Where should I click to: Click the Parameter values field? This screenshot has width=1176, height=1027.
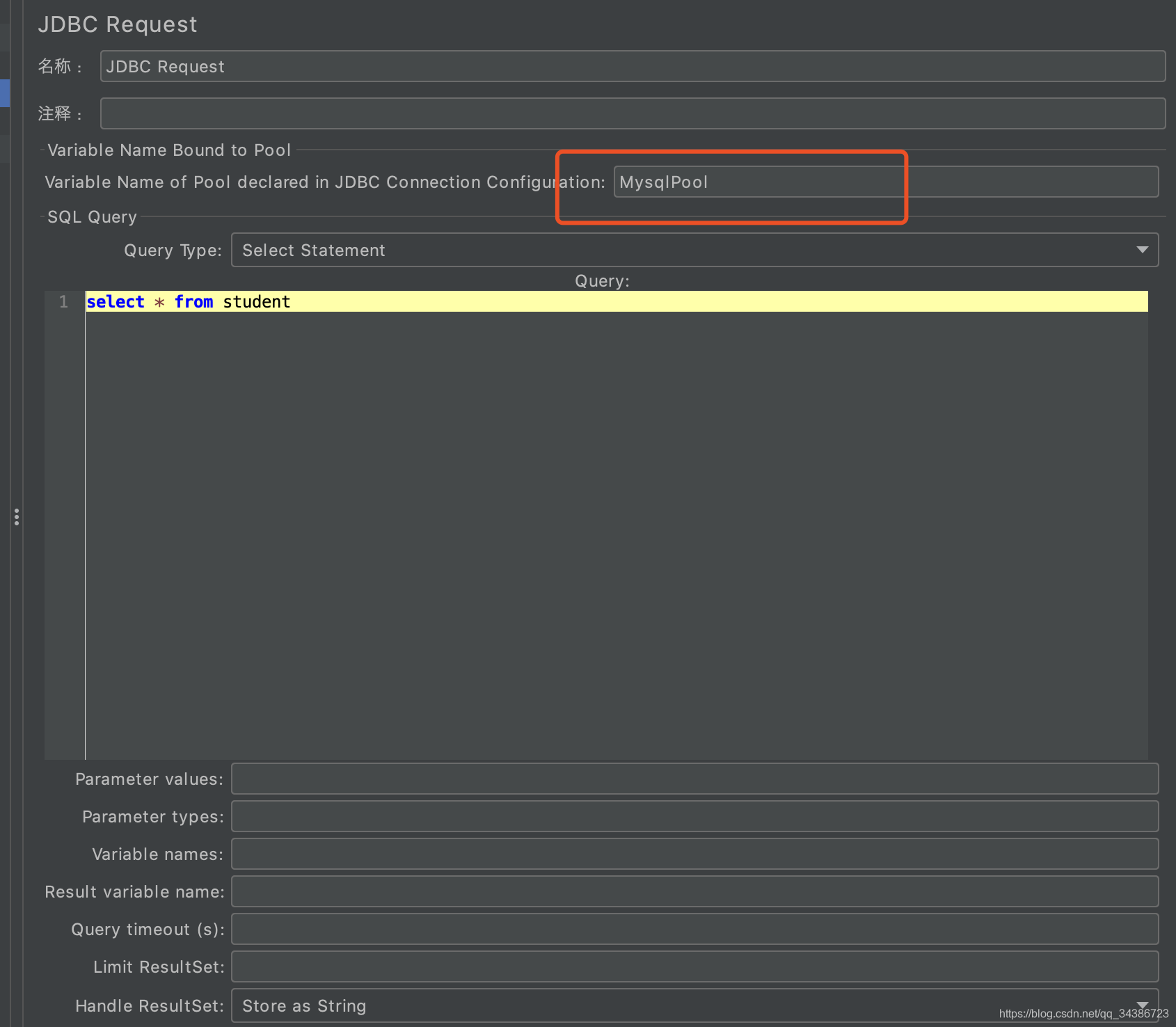pos(694,779)
